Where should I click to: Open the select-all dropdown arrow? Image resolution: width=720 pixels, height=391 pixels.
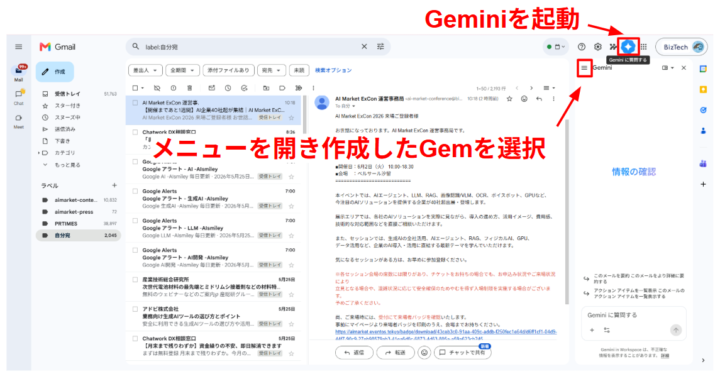click(142, 88)
